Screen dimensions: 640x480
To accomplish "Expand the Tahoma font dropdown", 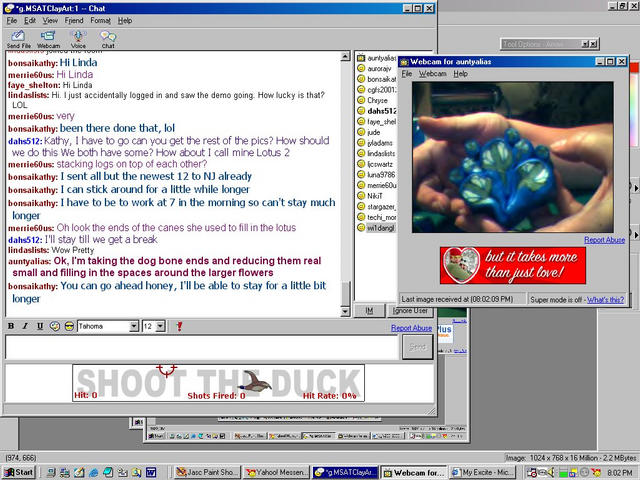I will pos(133,326).
